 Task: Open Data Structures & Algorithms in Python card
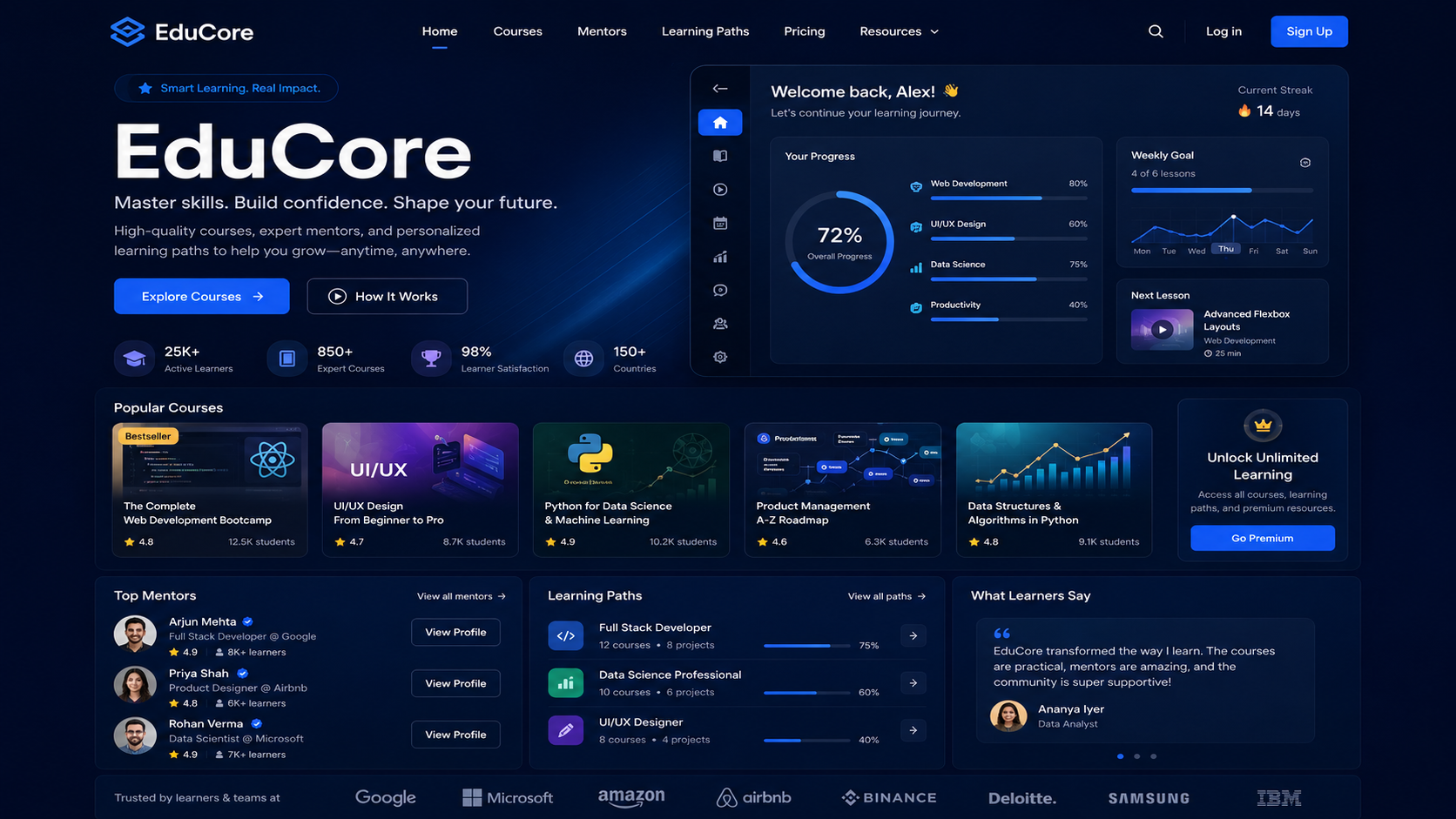[1055, 490]
